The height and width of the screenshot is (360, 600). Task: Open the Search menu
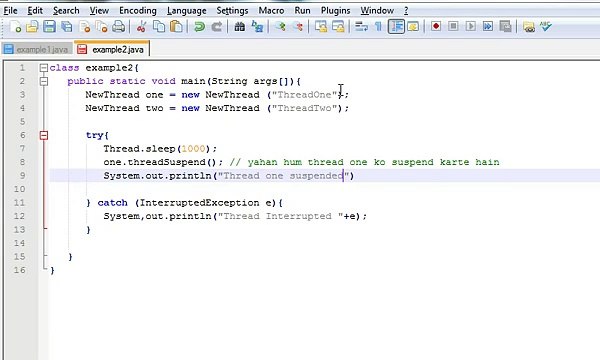pyautogui.click(x=66, y=10)
